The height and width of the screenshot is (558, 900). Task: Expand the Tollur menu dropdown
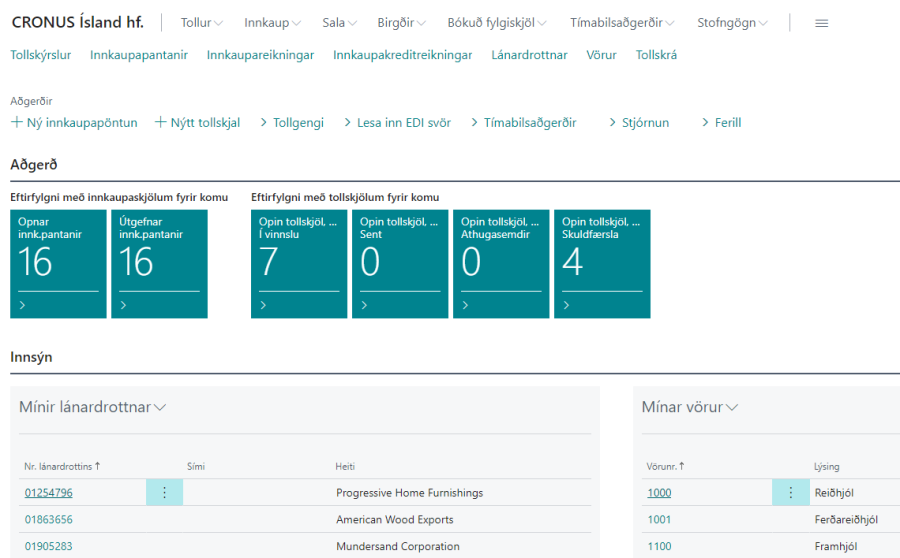tap(202, 23)
